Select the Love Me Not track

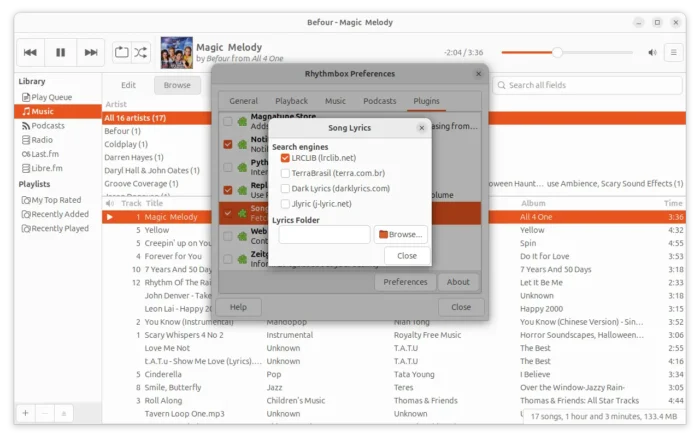[x=394, y=348]
